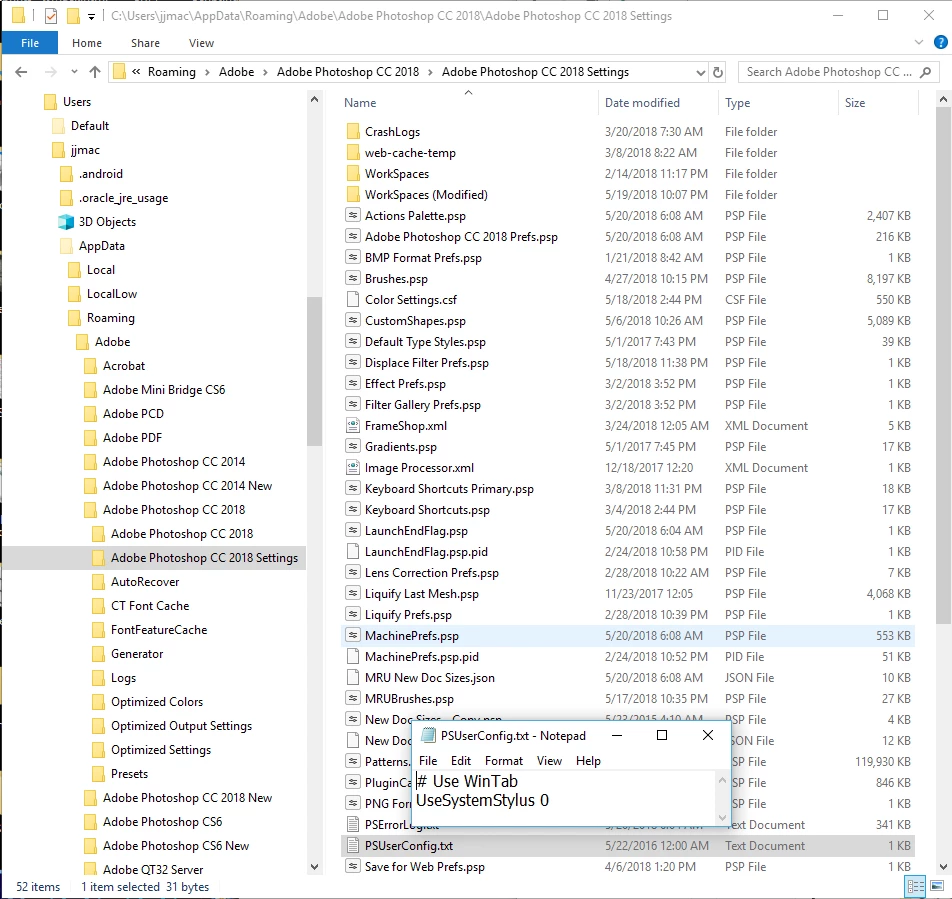Go up one folder level arrow

[x=95, y=72]
